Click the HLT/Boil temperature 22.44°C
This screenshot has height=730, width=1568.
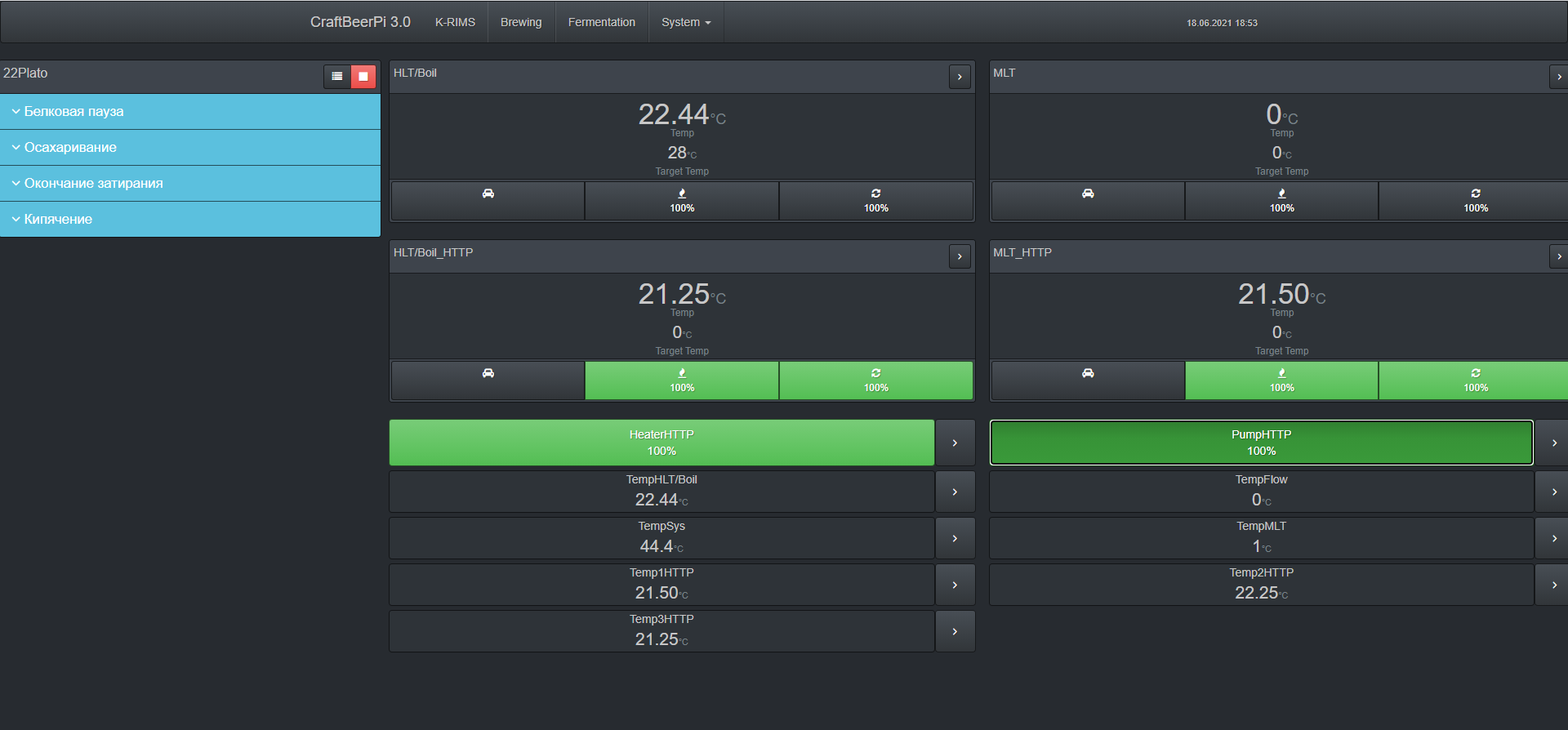[x=682, y=114]
